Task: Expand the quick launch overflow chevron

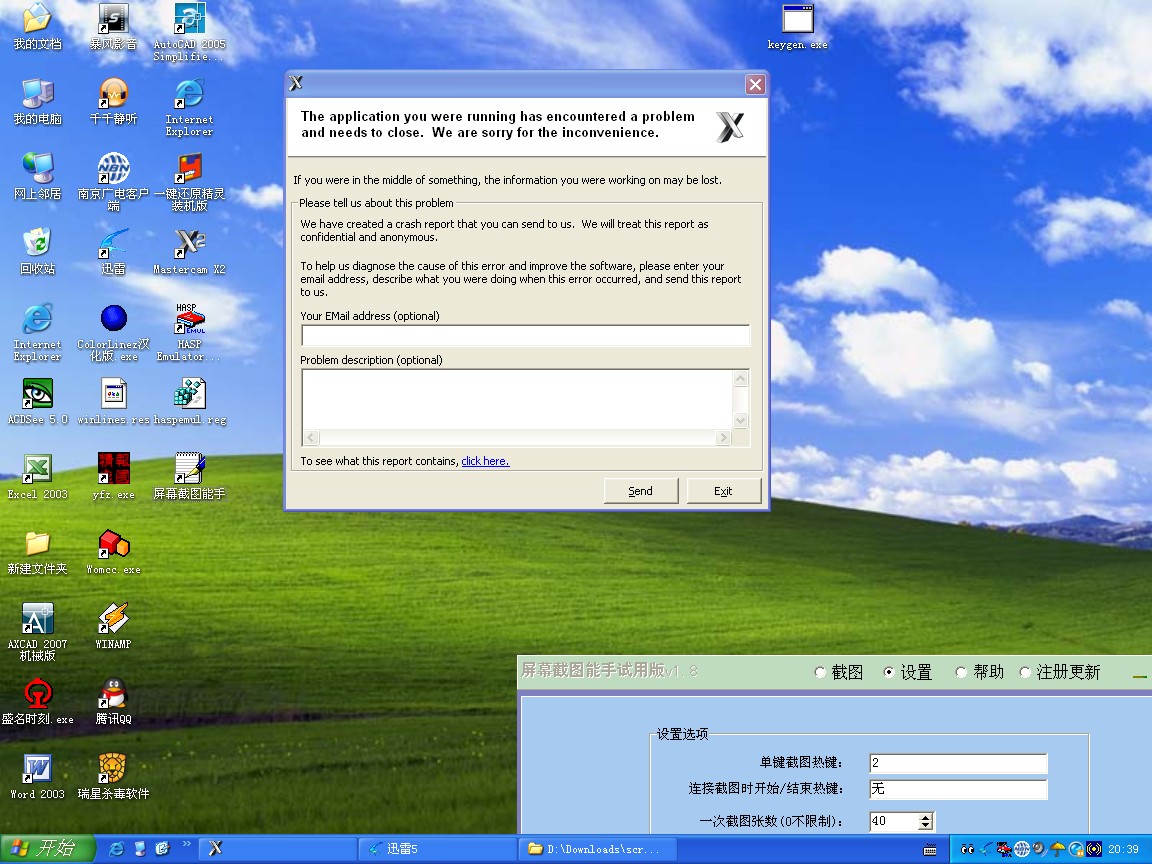Action: click(187, 844)
